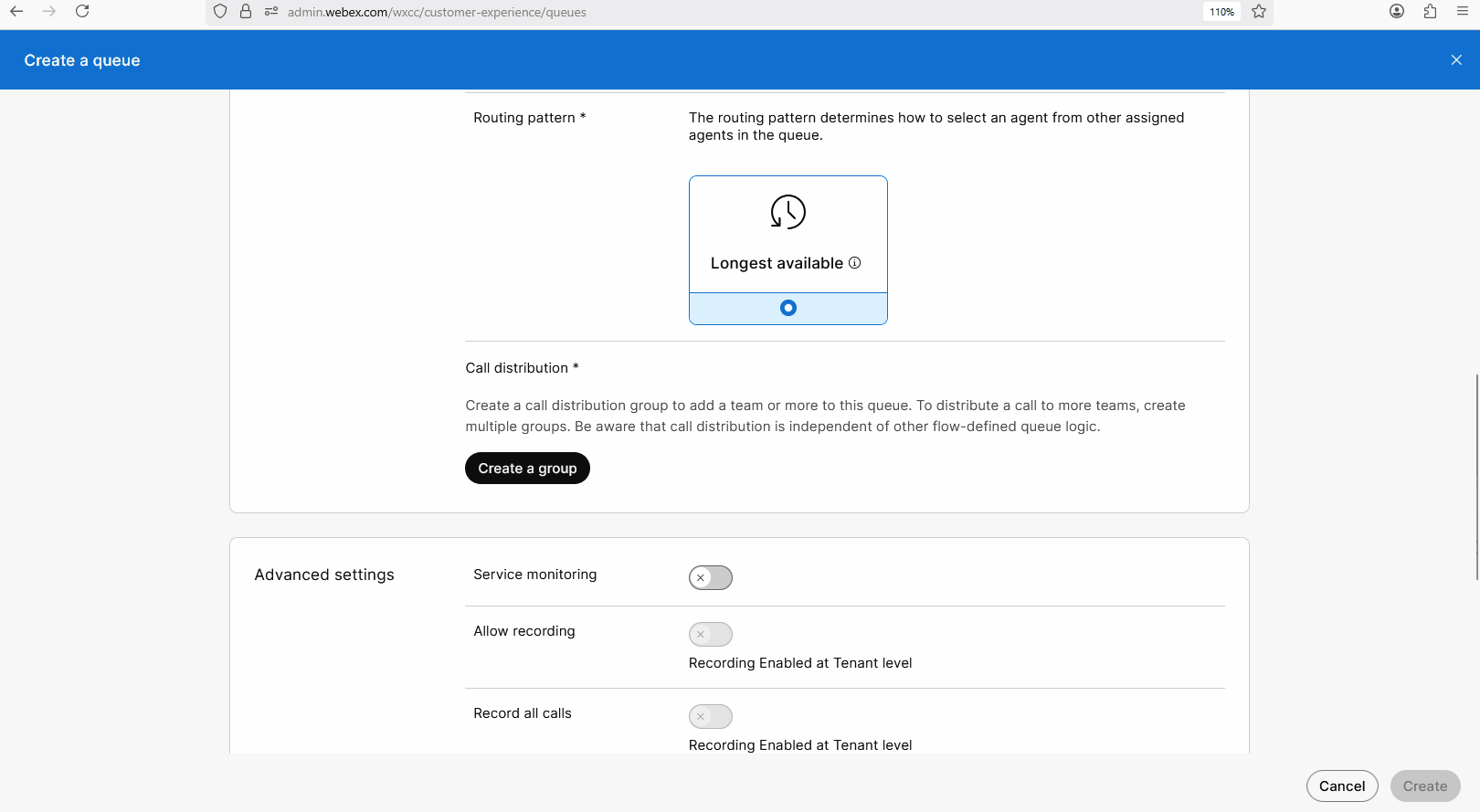Close the Create a queue dialog
This screenshot has width=1480, height=812.
point(1456,60)
